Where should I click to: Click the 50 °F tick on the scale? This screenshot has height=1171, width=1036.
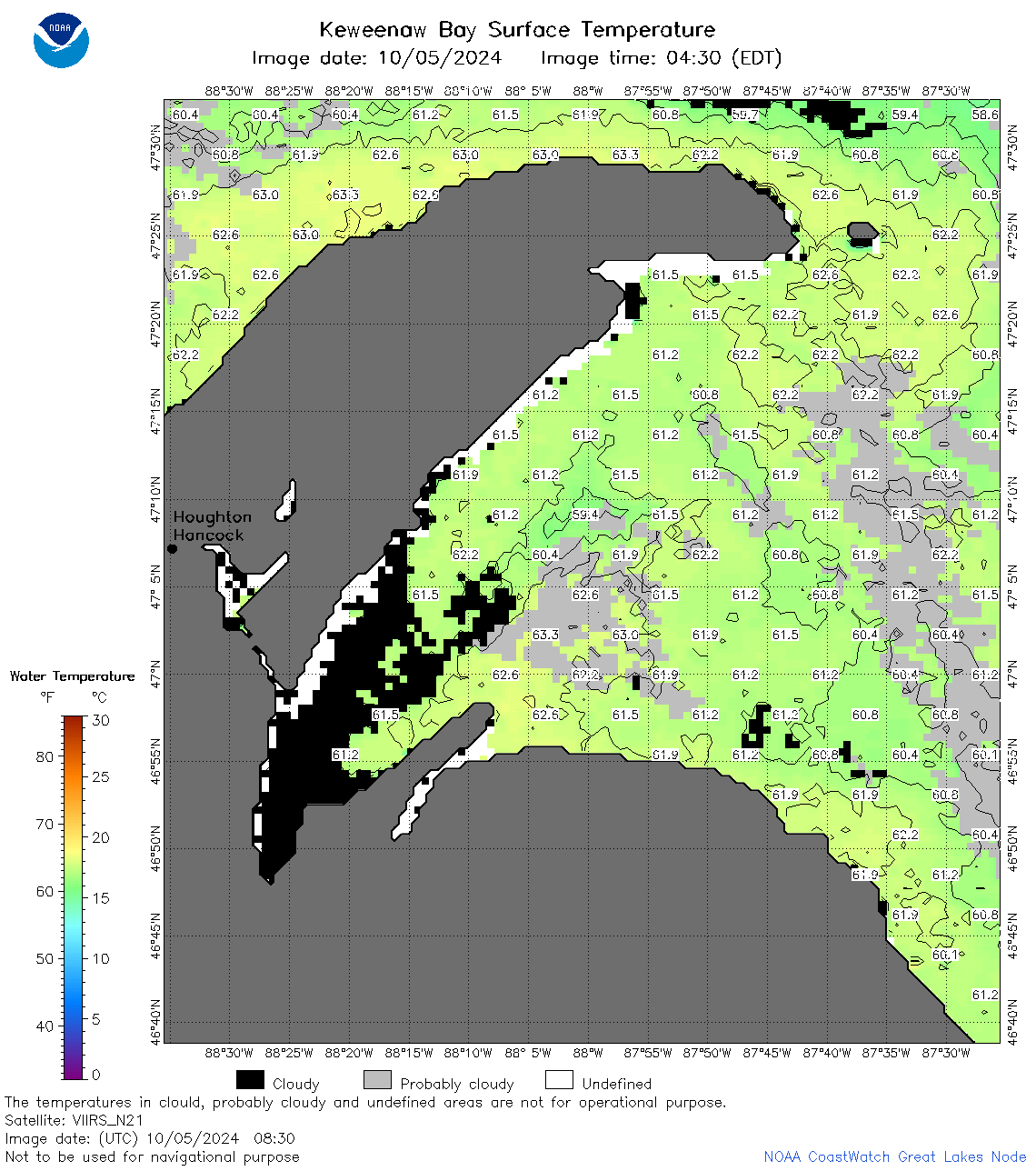45,958
